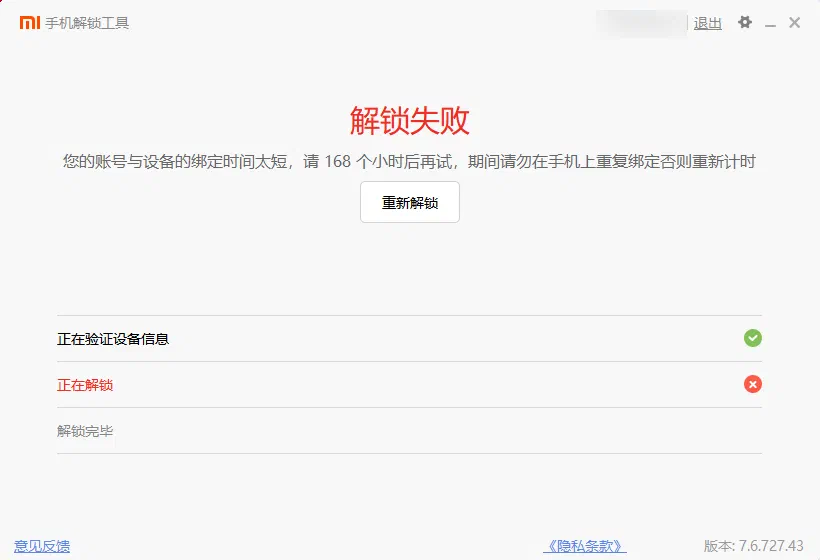Click the 退出 logout link
The width and height of the screenshot is (820, 560).
pos(708,23)
